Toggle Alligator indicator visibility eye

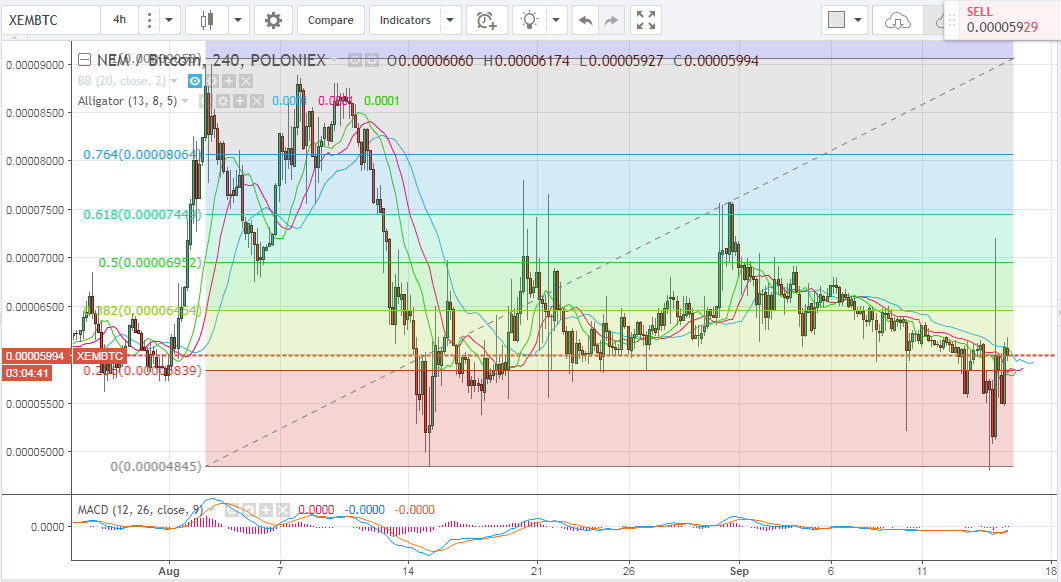(x=206, y=102)
